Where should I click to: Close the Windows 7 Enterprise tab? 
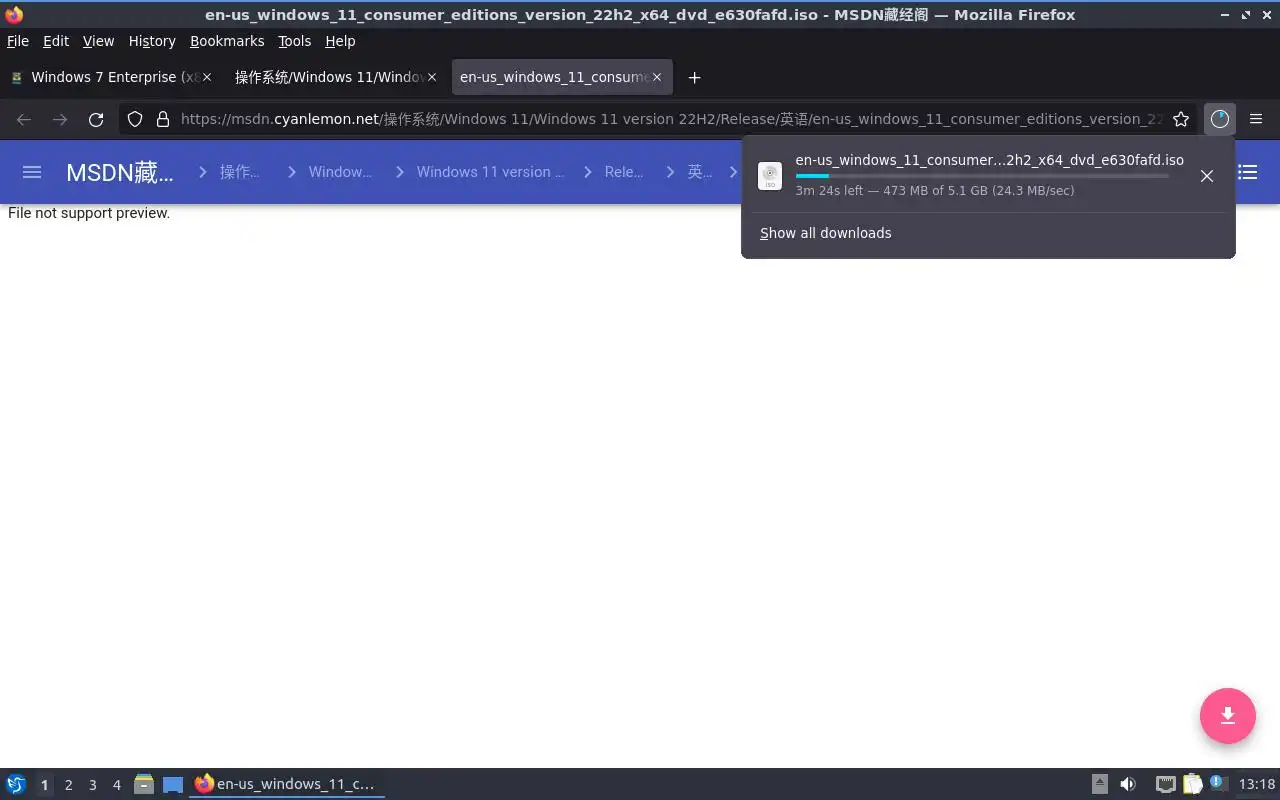pyautogui.click(x=209, y=77)
